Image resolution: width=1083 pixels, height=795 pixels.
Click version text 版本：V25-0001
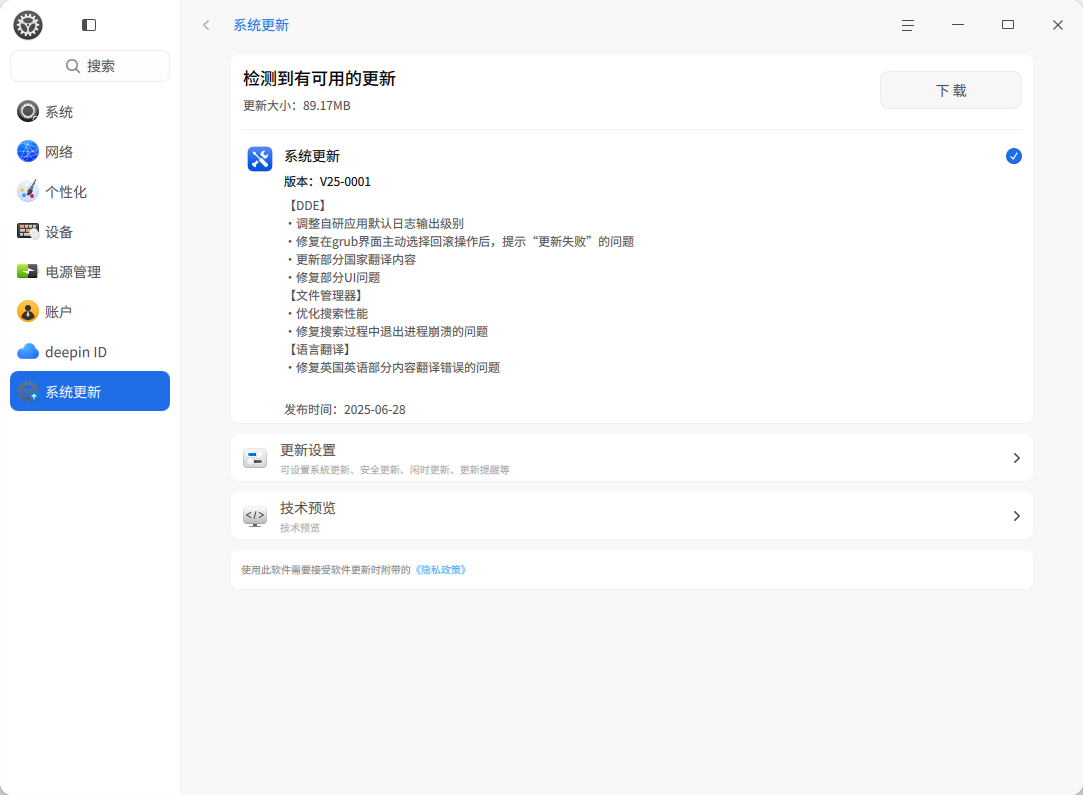coord(327,182)
